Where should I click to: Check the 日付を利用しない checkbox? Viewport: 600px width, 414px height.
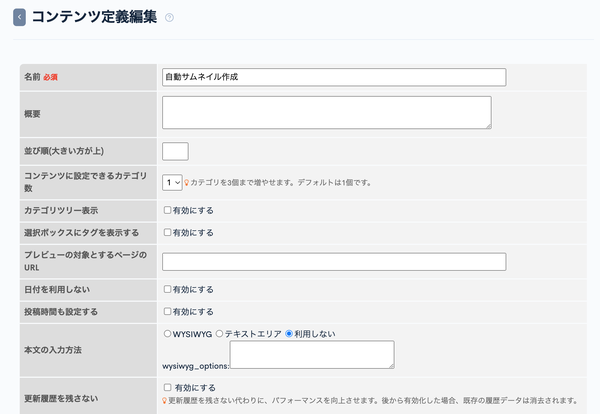click(x=167, y=289)
